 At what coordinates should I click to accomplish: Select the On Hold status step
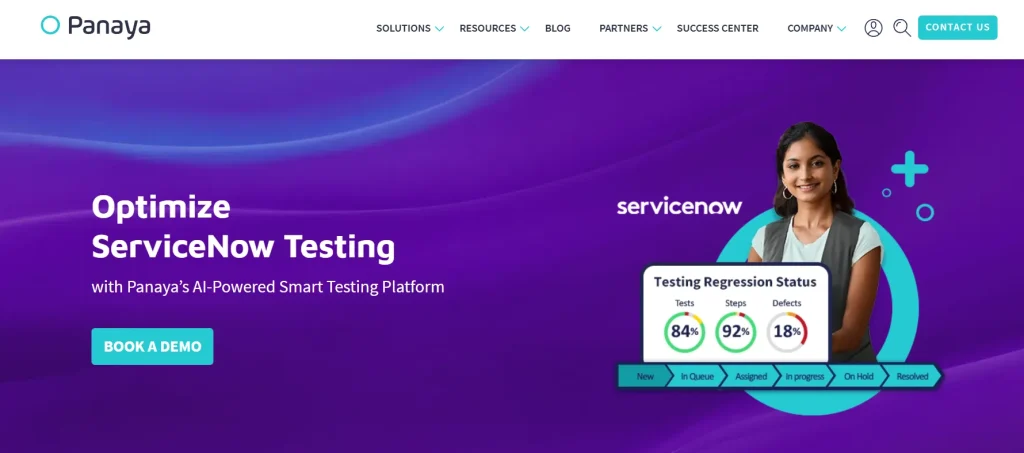point(858,376)
